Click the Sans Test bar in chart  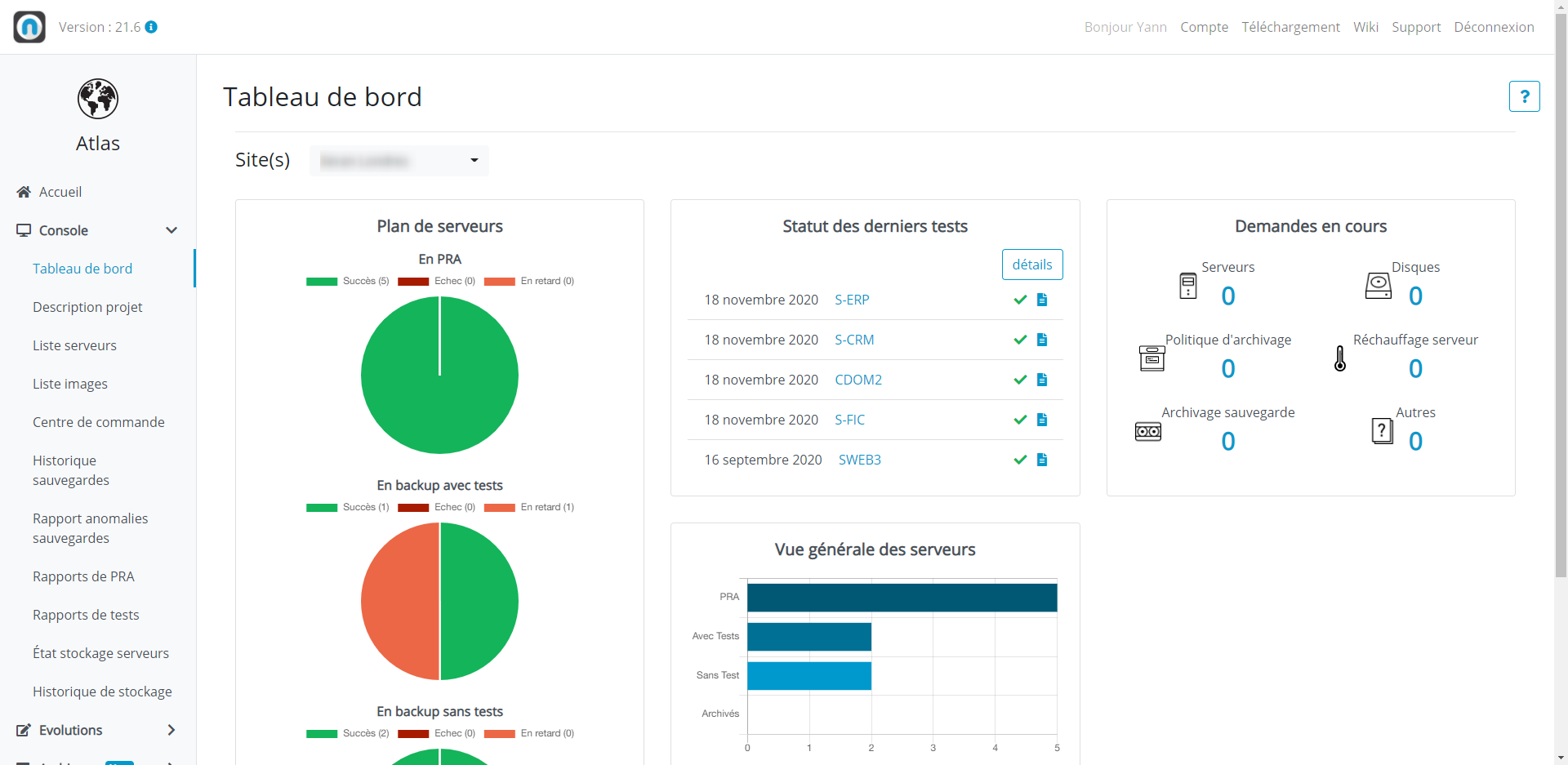[809, 676]
